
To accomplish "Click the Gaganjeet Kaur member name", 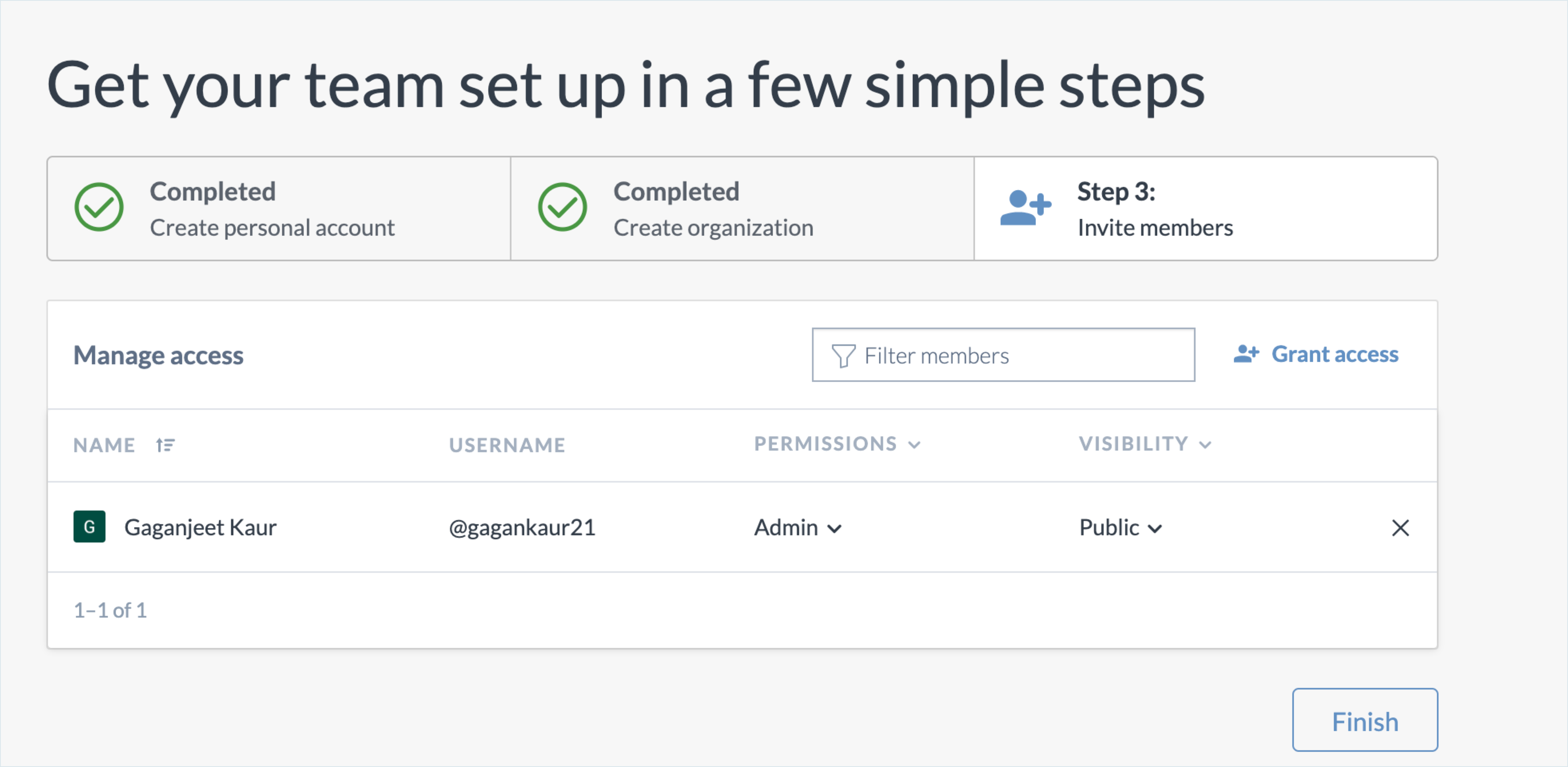I will point(200,527).
